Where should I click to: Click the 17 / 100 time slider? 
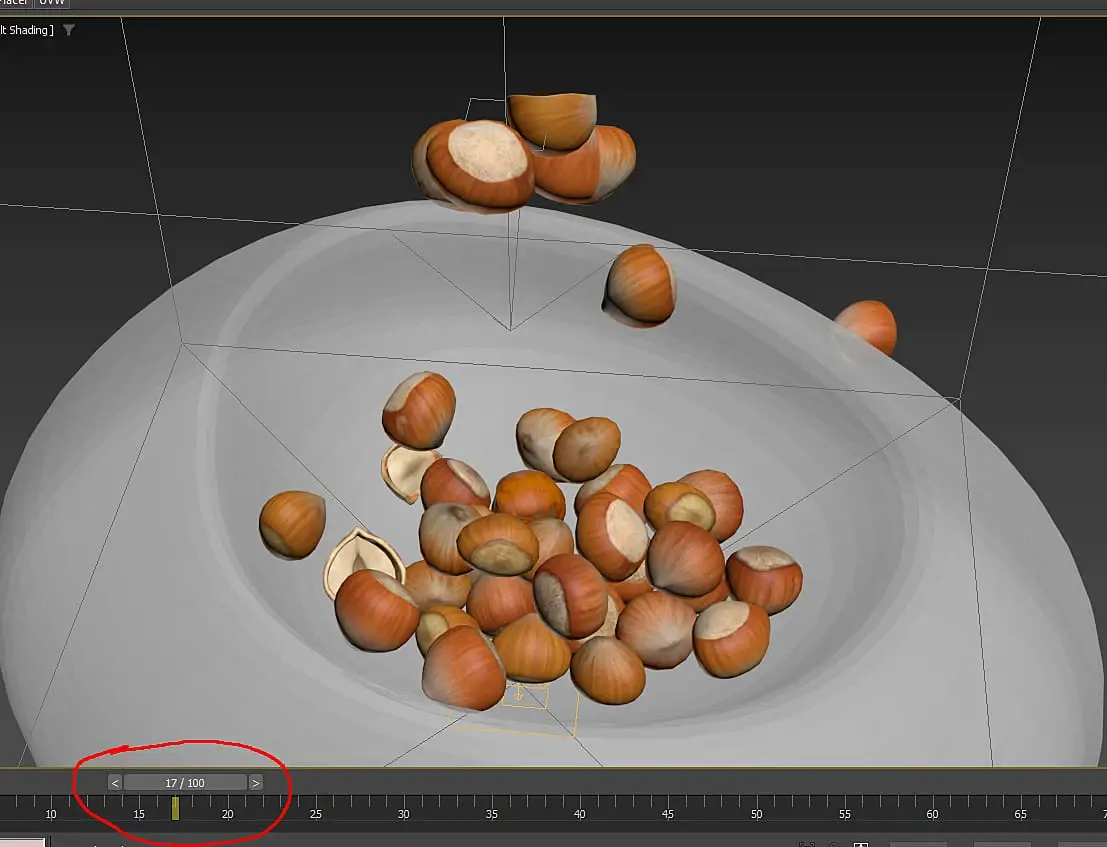185,783
